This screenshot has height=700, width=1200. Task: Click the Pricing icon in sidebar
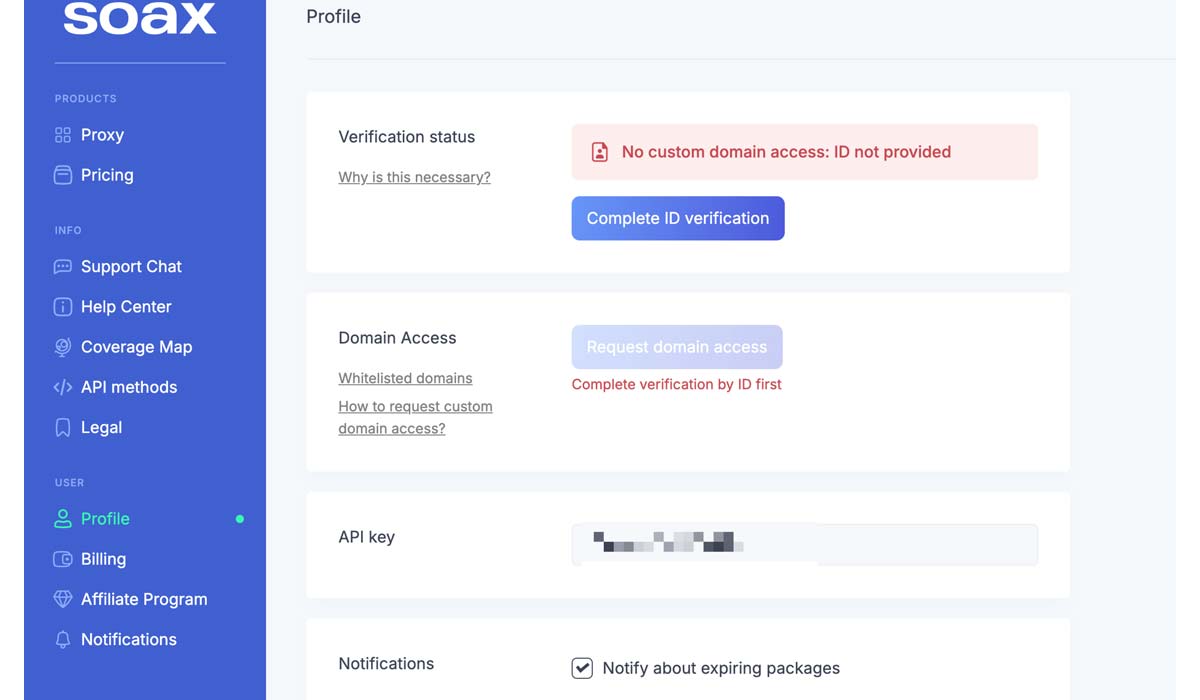pos(62,175)
